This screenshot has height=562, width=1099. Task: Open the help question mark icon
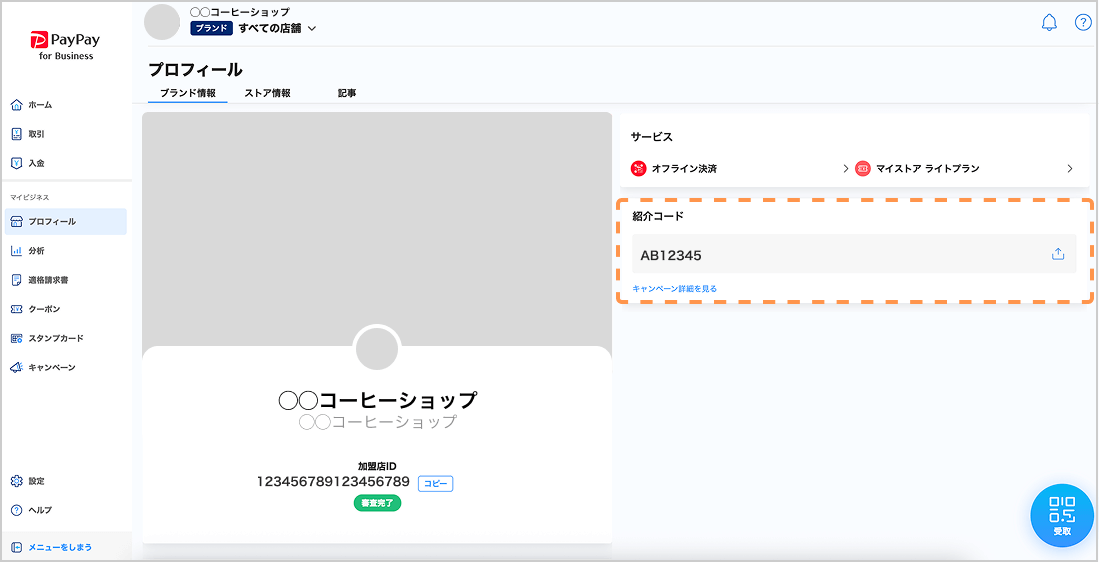click(x=1082, y=23)
